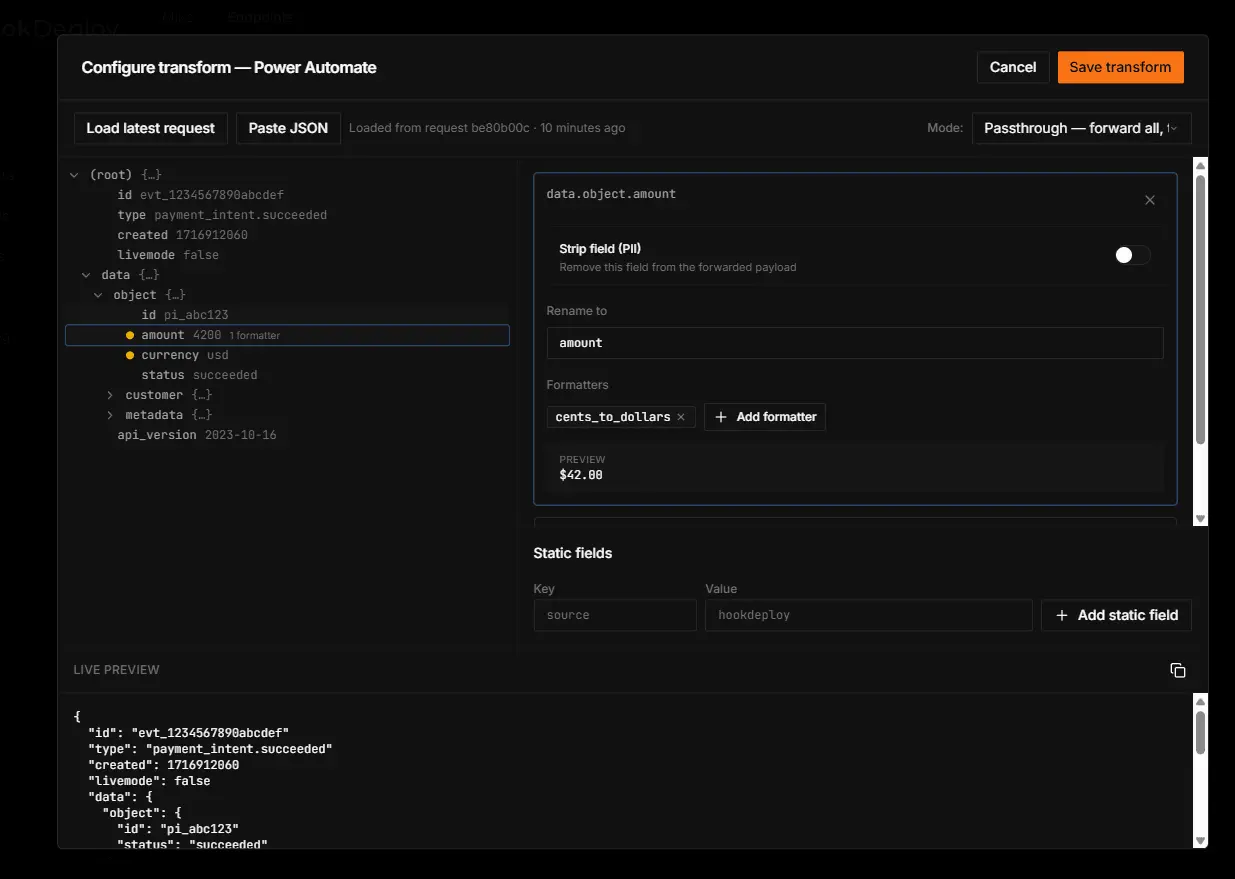1235x879 pixels.
Task: Click the LIVE PREVIEW label
Action: tap(116, 670)
